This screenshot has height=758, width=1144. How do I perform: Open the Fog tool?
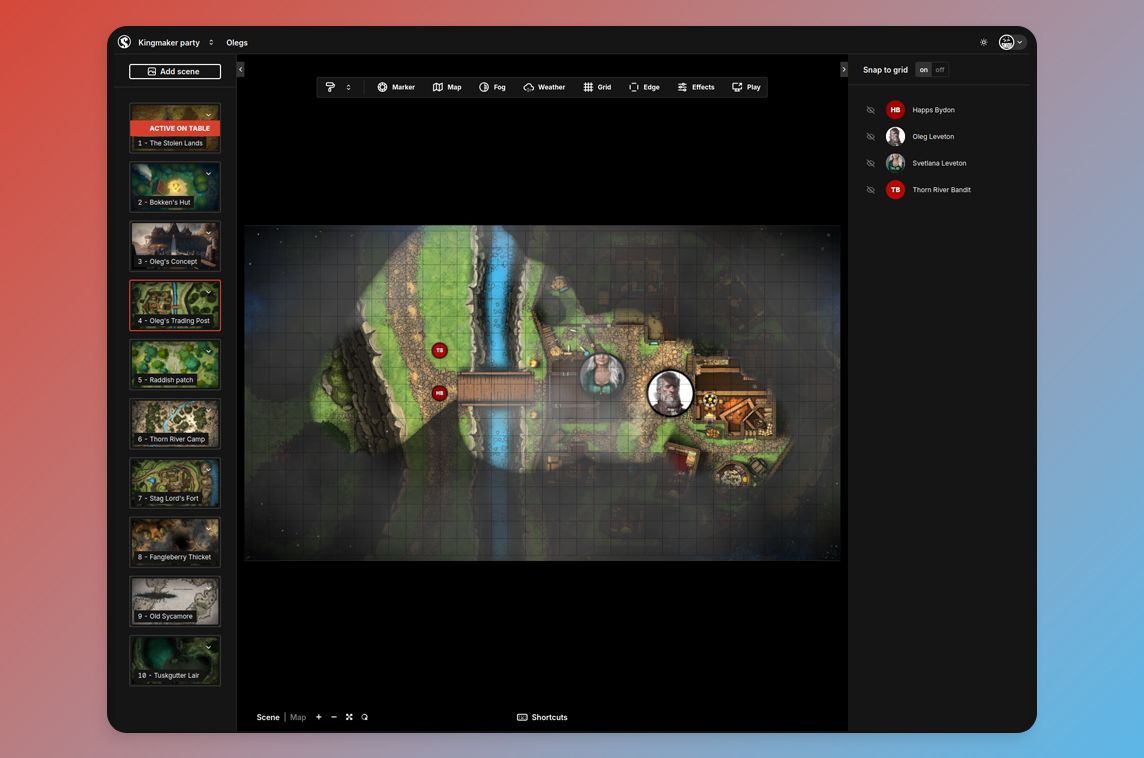point(492,87)
